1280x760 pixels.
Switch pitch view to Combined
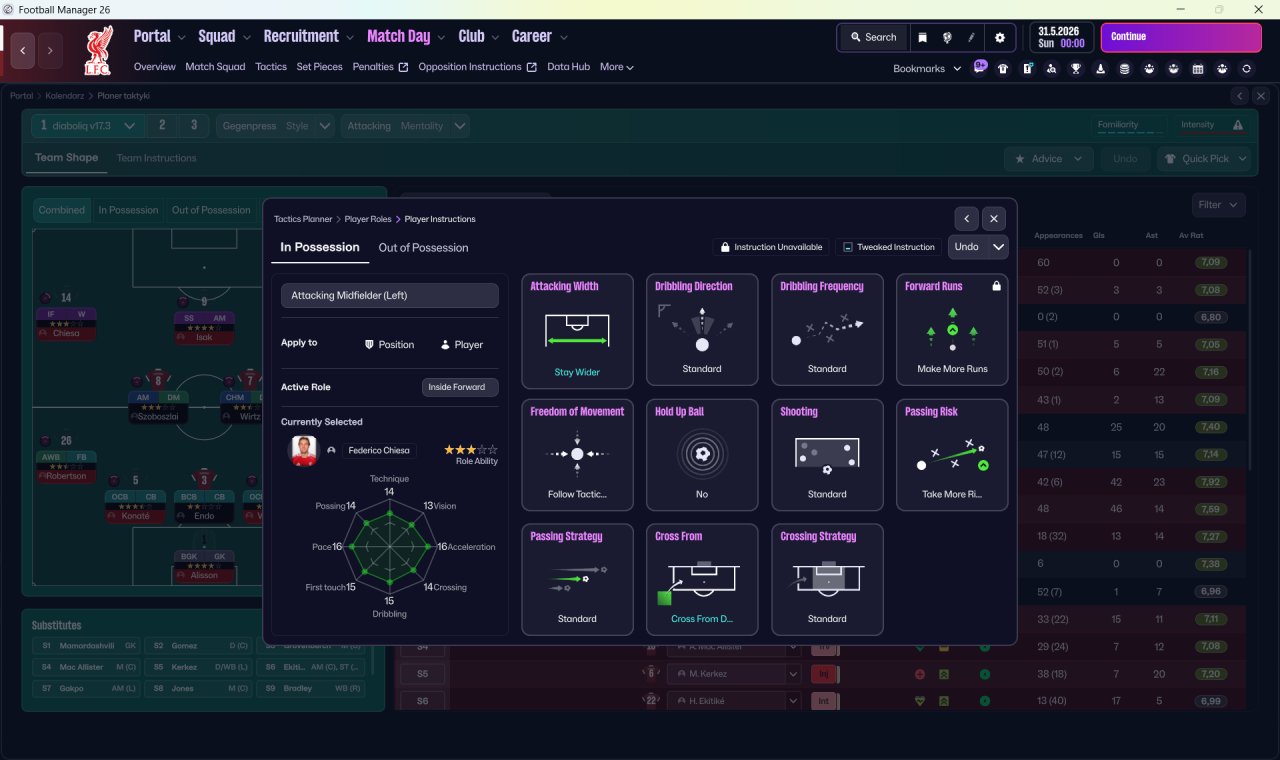click(61, 210)
